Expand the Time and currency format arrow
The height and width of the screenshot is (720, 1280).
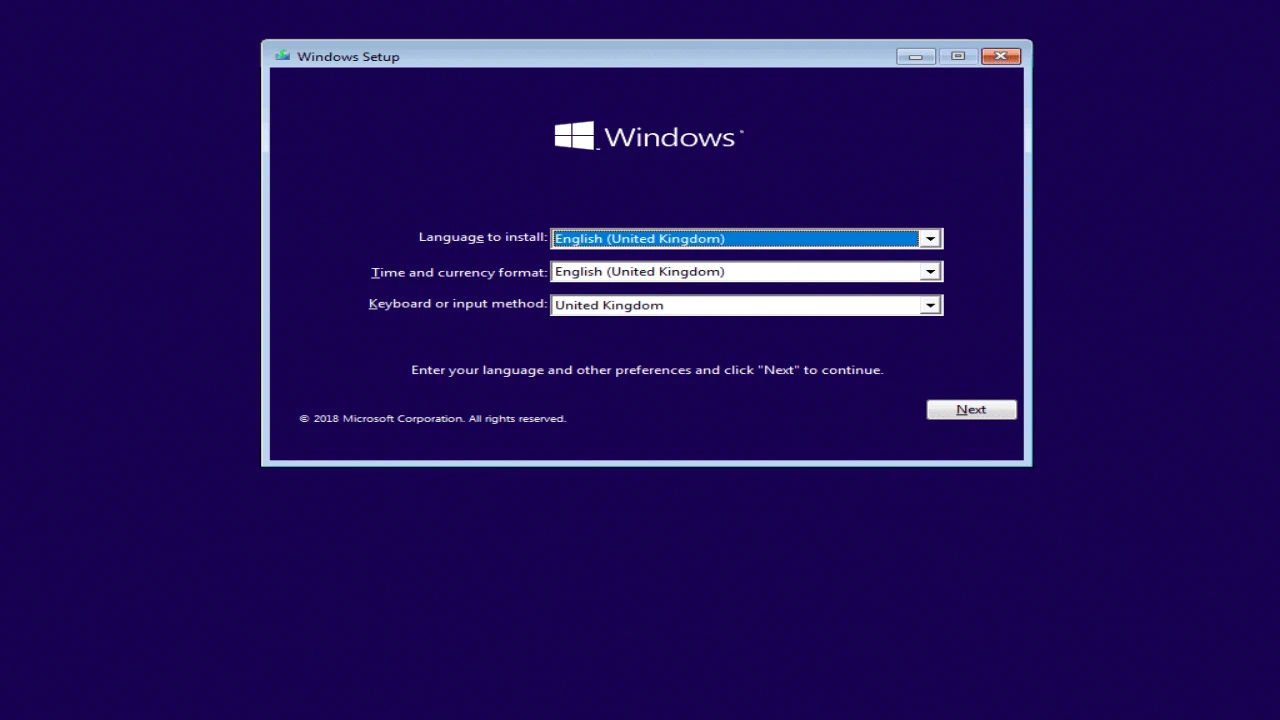pyautogui.click(x=930, y=272)
